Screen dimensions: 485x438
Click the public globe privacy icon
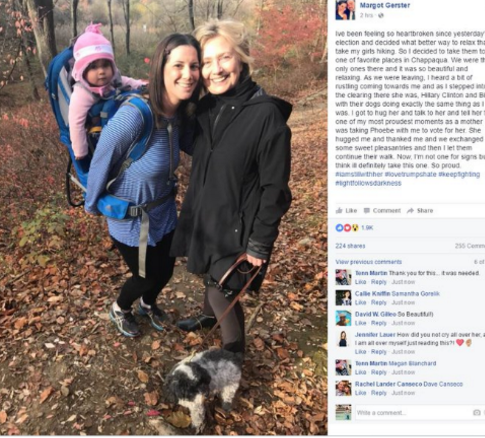coord(381,15)
